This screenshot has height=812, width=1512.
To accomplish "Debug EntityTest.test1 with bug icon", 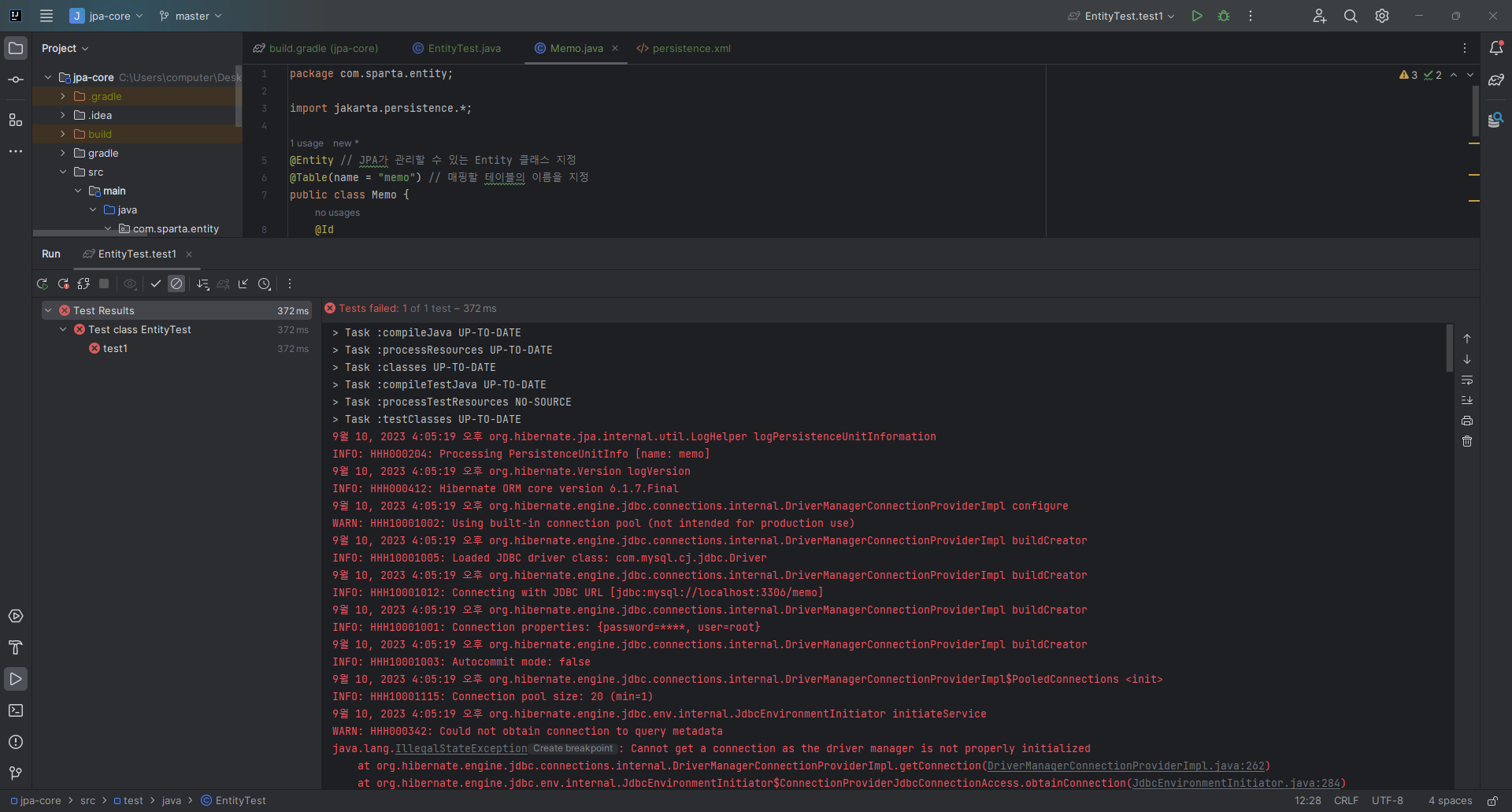I will [1224, 16].
